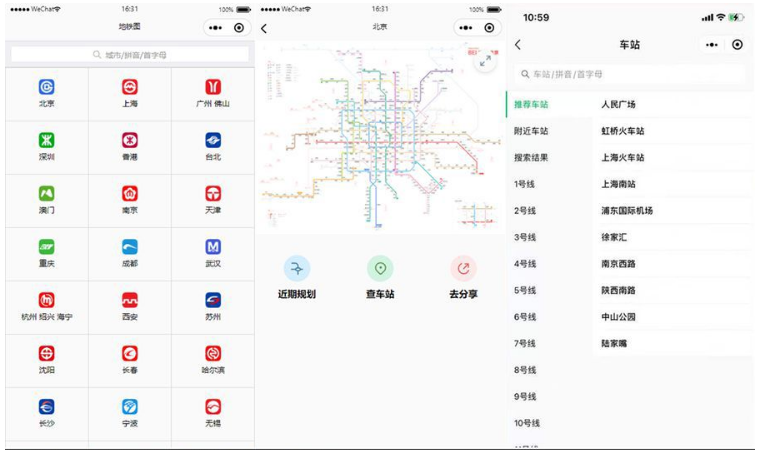The height and width of the screenshot is (450, 757).
Task: Select 1号线 in the line list
Action: click(525, 184)
